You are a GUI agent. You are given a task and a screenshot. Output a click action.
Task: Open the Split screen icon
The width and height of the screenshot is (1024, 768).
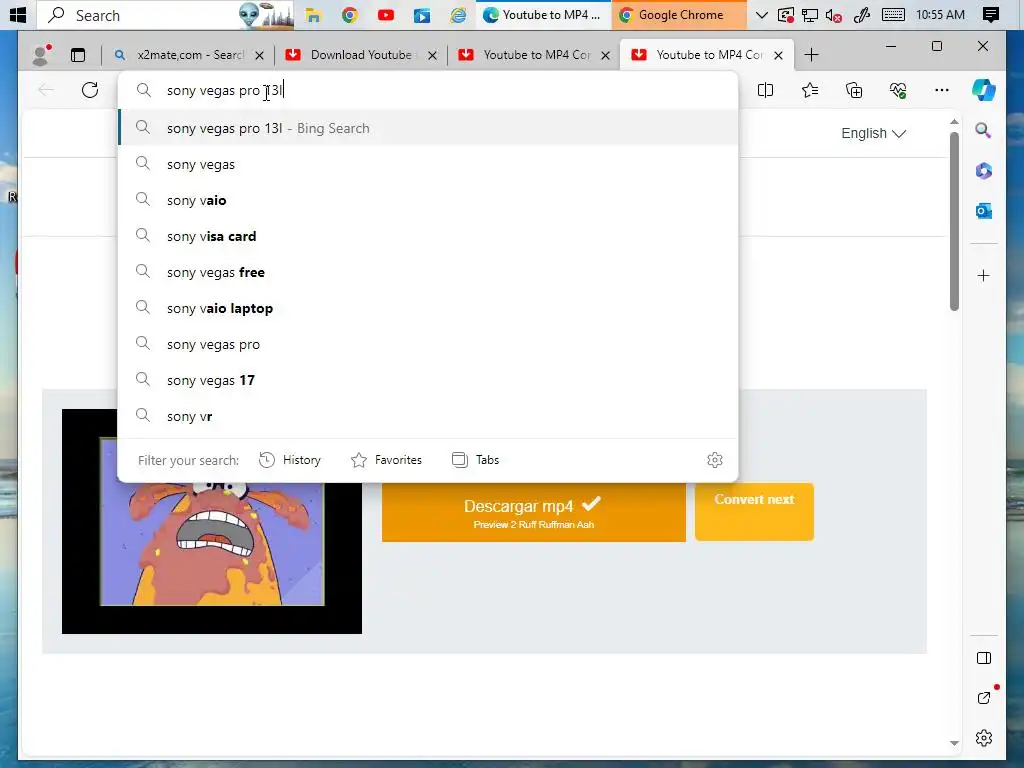(765, 90)
